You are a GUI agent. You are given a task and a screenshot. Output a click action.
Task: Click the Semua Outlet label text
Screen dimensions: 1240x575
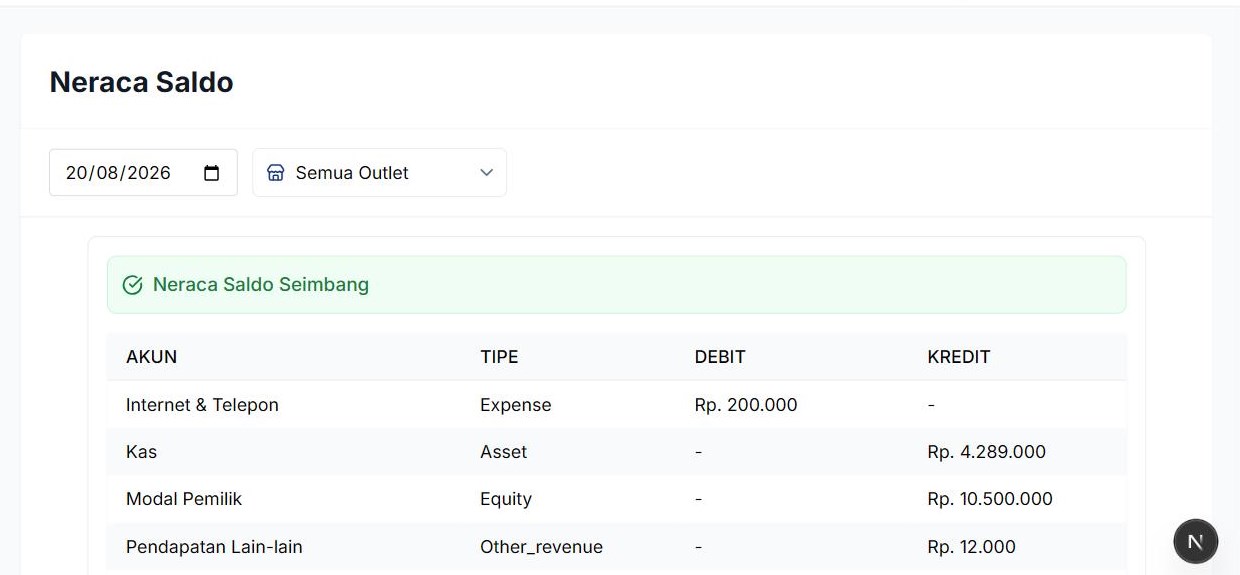point(352,173)
